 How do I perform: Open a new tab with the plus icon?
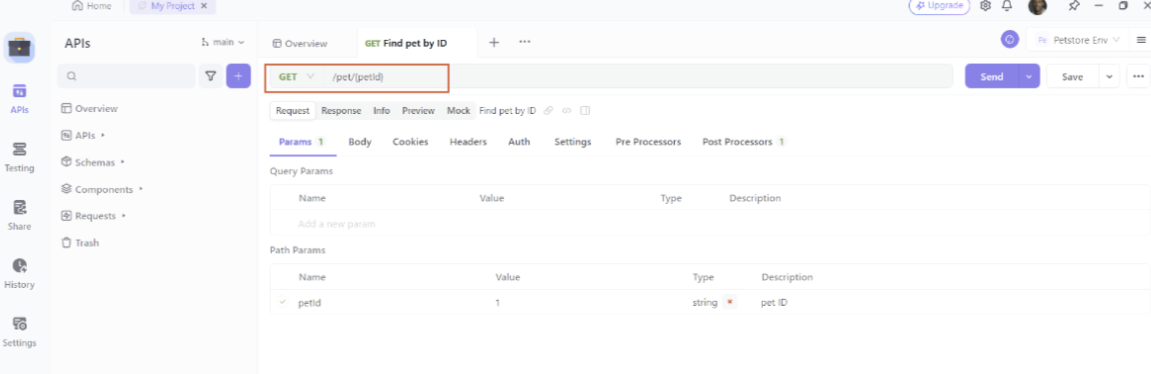pos(494,43)
